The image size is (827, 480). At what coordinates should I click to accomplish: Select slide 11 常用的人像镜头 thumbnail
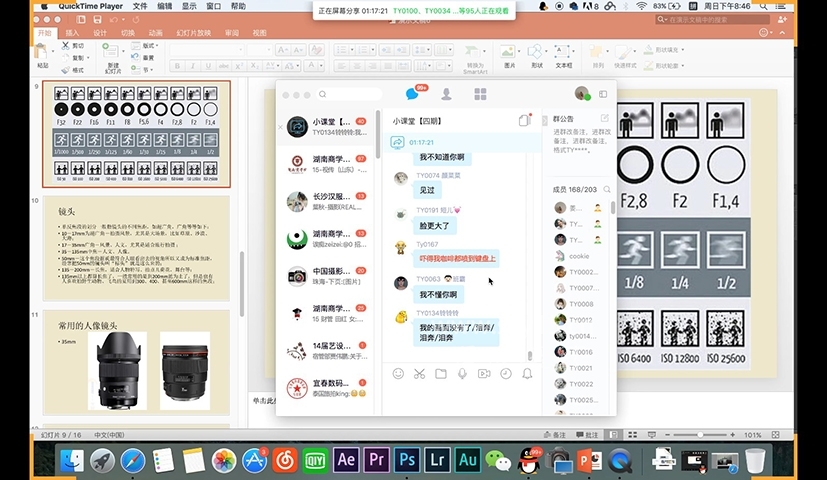137,362
